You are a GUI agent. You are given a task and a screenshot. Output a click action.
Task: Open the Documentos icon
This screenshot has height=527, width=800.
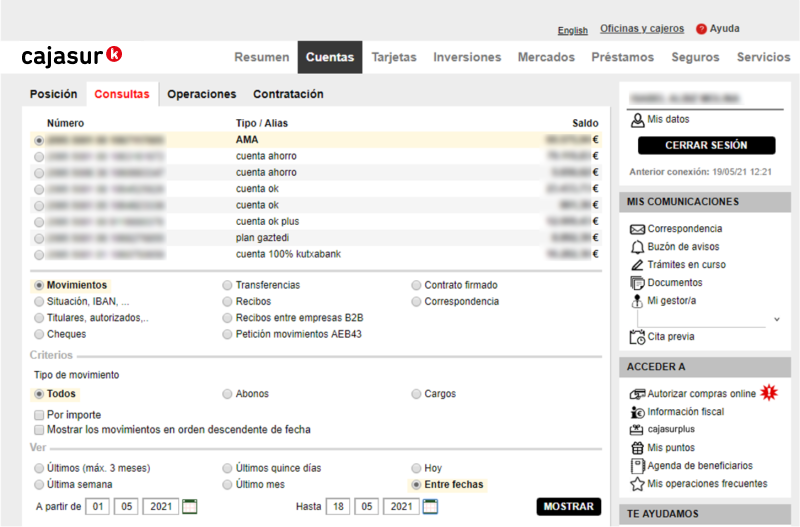[x=637, y=283]
